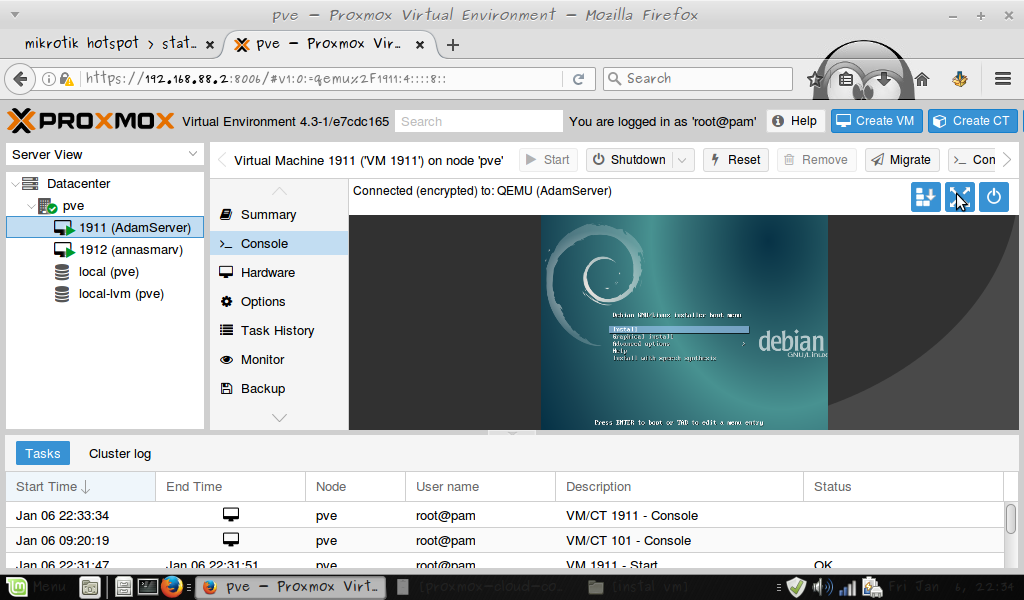Sort by Description column header
The height and width of the screenshot is (600, 1024).
coord(679,487)
